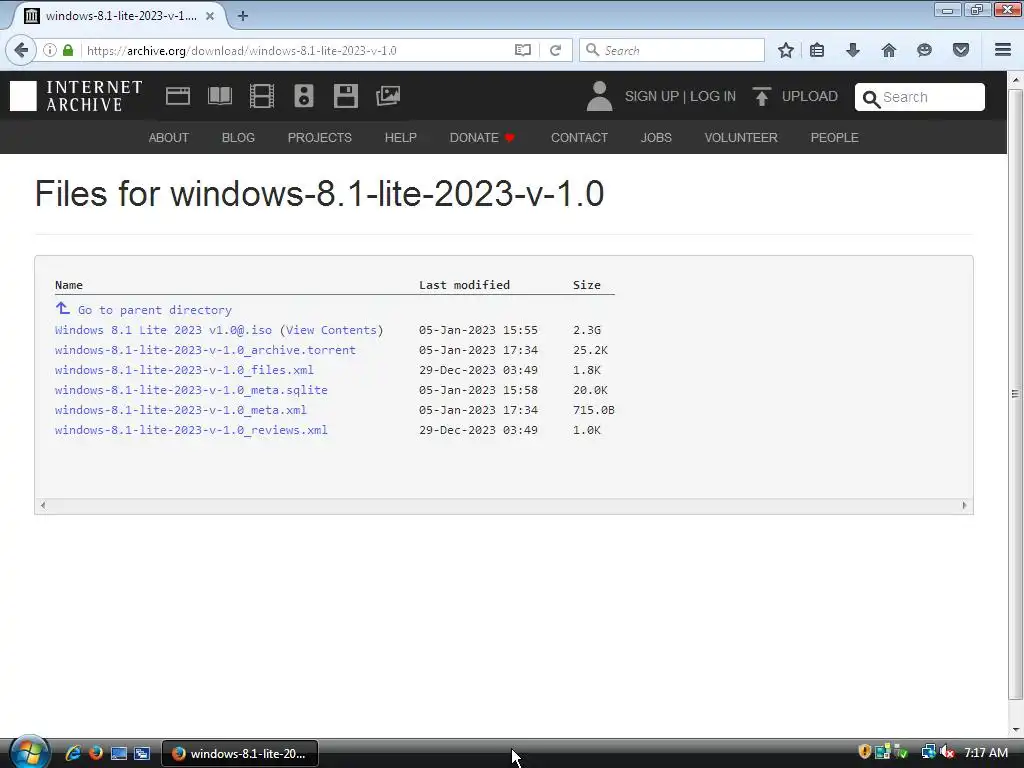Open the _reviews.xml file link

pos(191,430)
